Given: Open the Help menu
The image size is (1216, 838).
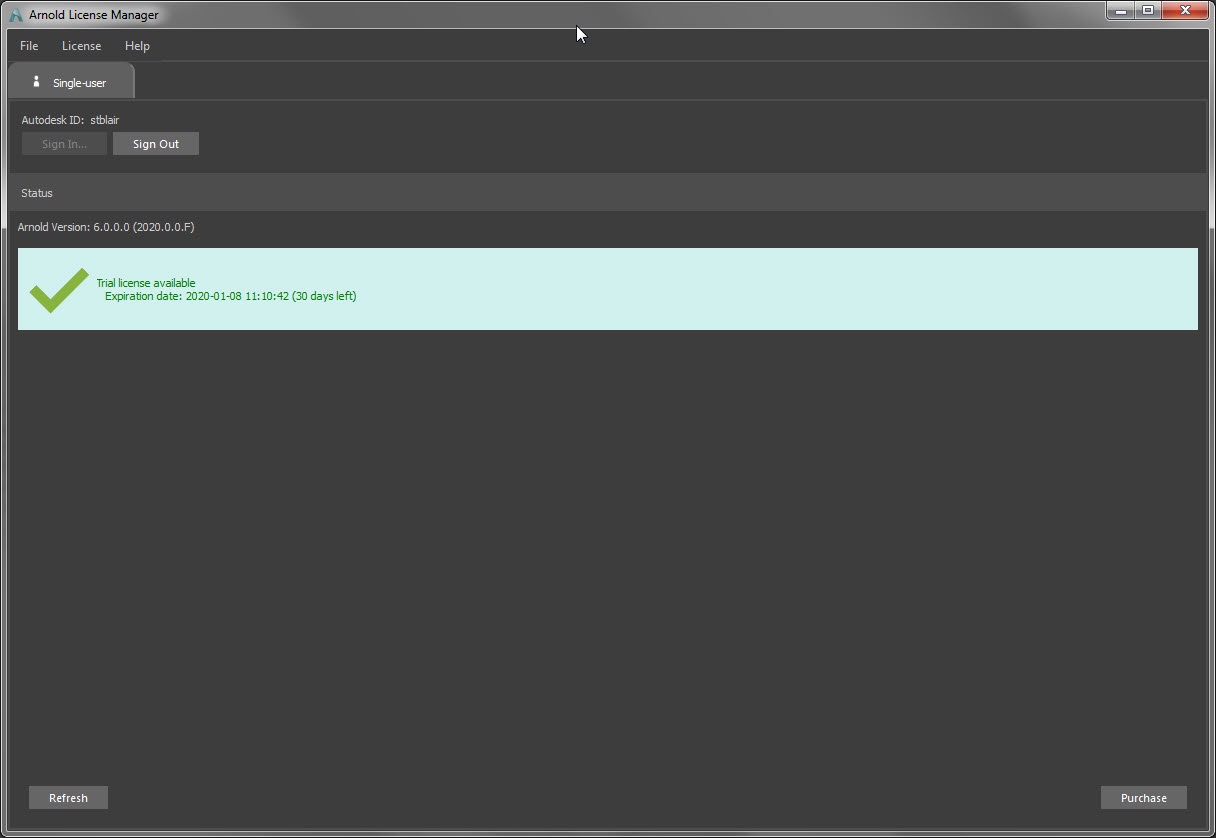Looking at the screenshot, I should [x=137, y=46].
